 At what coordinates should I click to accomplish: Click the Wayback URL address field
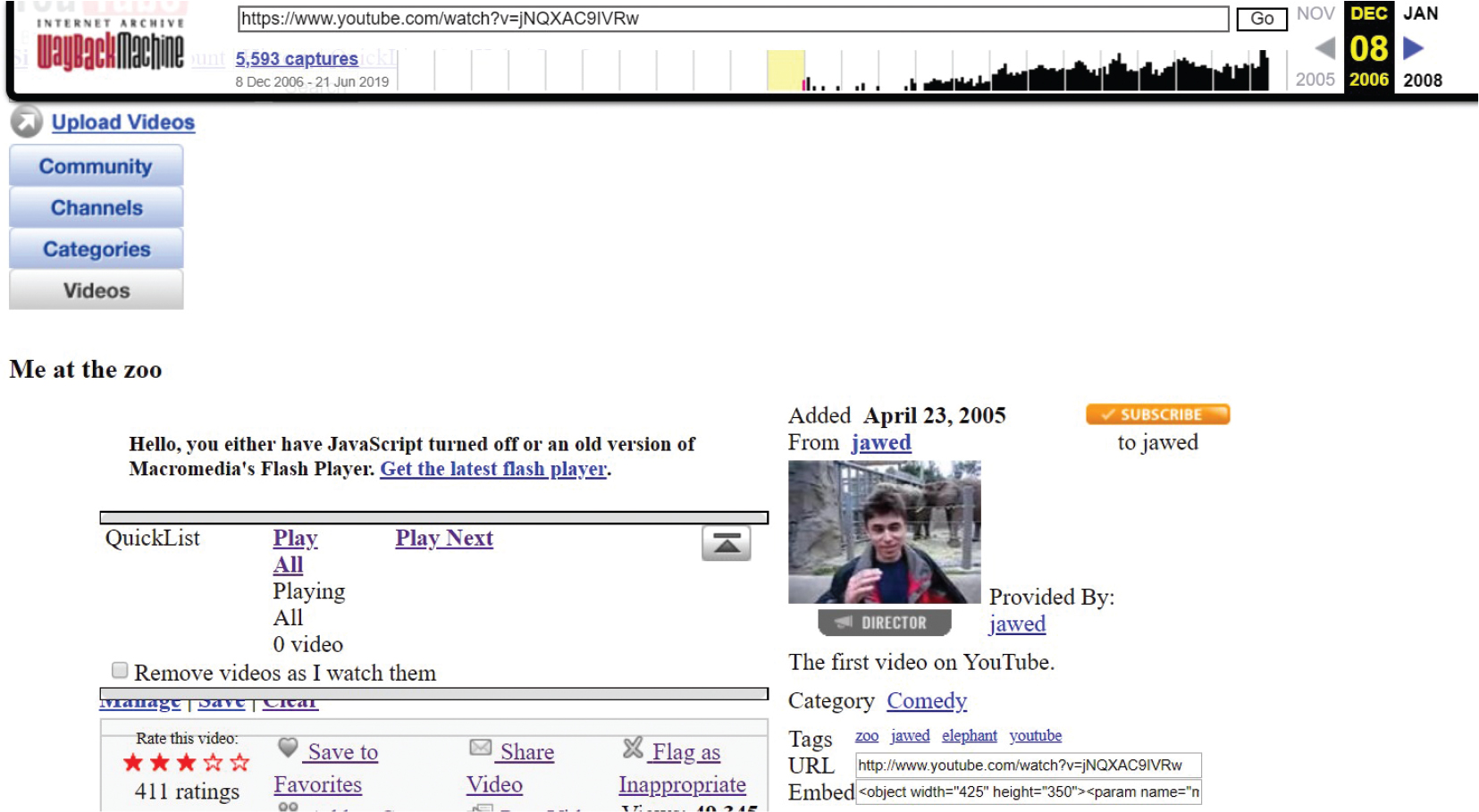coord(734,19)
